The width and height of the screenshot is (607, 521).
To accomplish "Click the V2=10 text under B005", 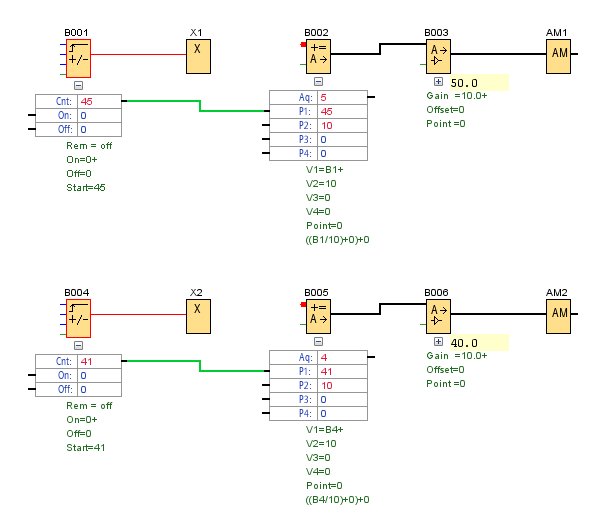I will (x=321, y=444).
